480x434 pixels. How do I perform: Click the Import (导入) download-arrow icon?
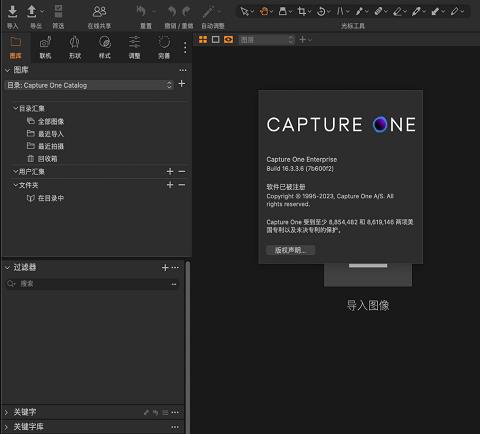[x=12, y=11]
